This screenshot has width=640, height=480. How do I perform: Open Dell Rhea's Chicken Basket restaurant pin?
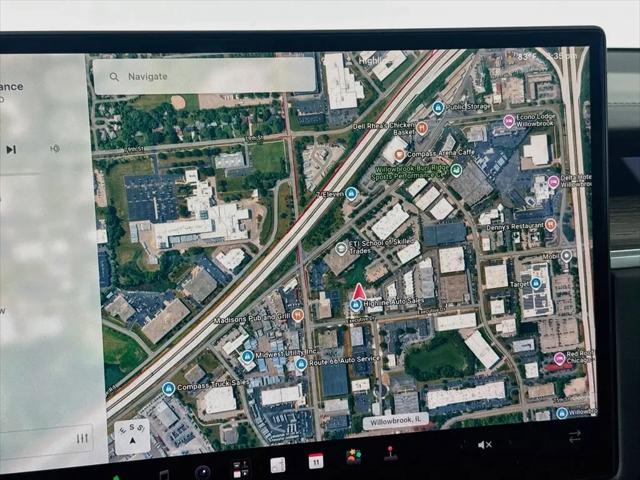tap(422, 129)
